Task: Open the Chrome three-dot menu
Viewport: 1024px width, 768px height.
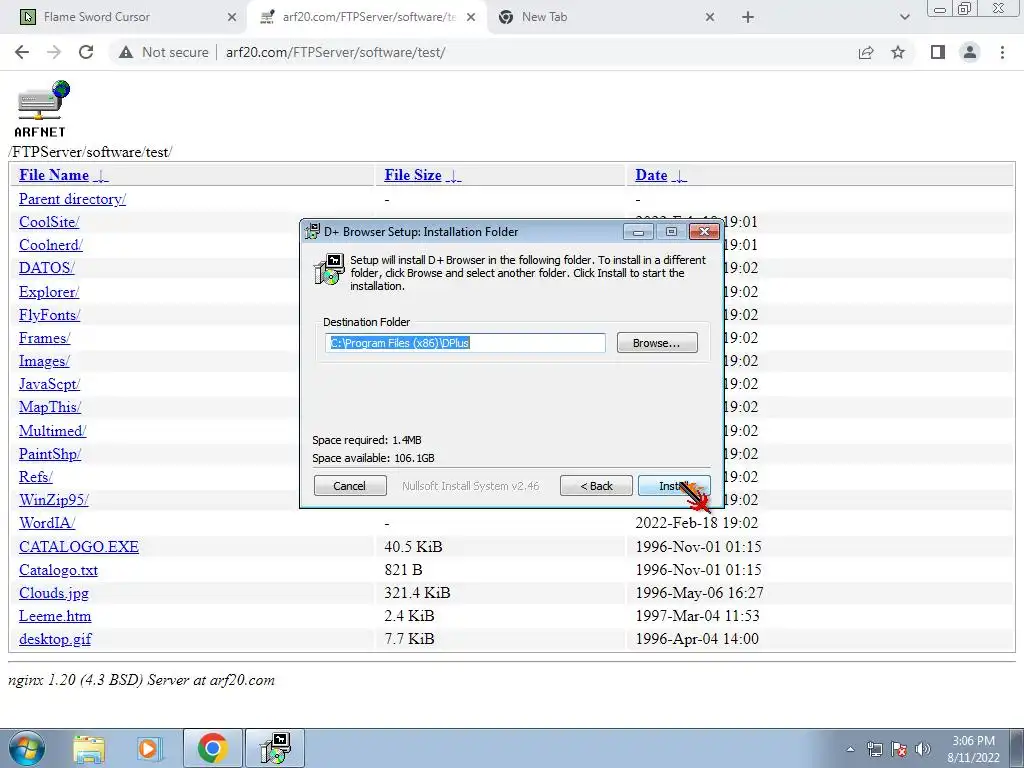Action: coord(1002,52)
